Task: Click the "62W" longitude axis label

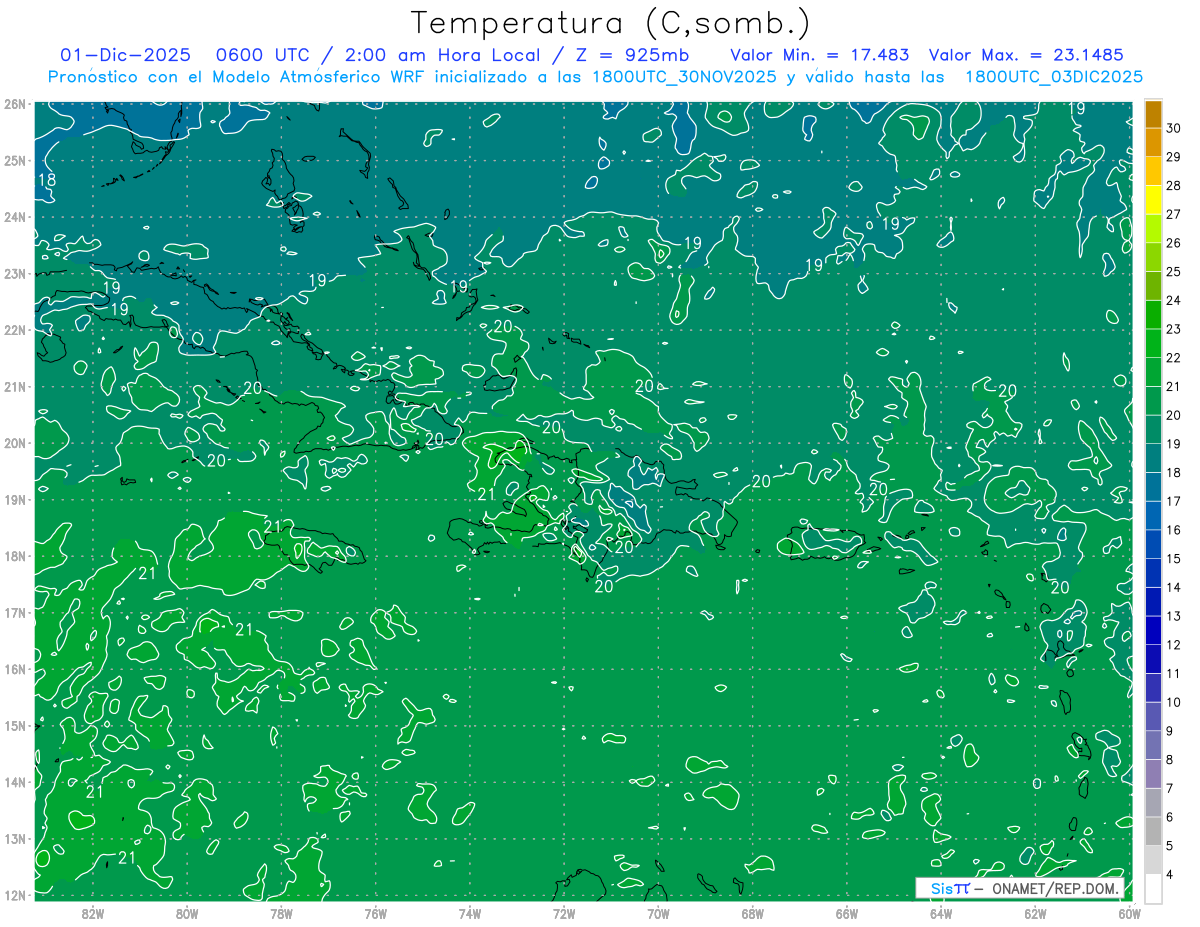Action: 1035,913
